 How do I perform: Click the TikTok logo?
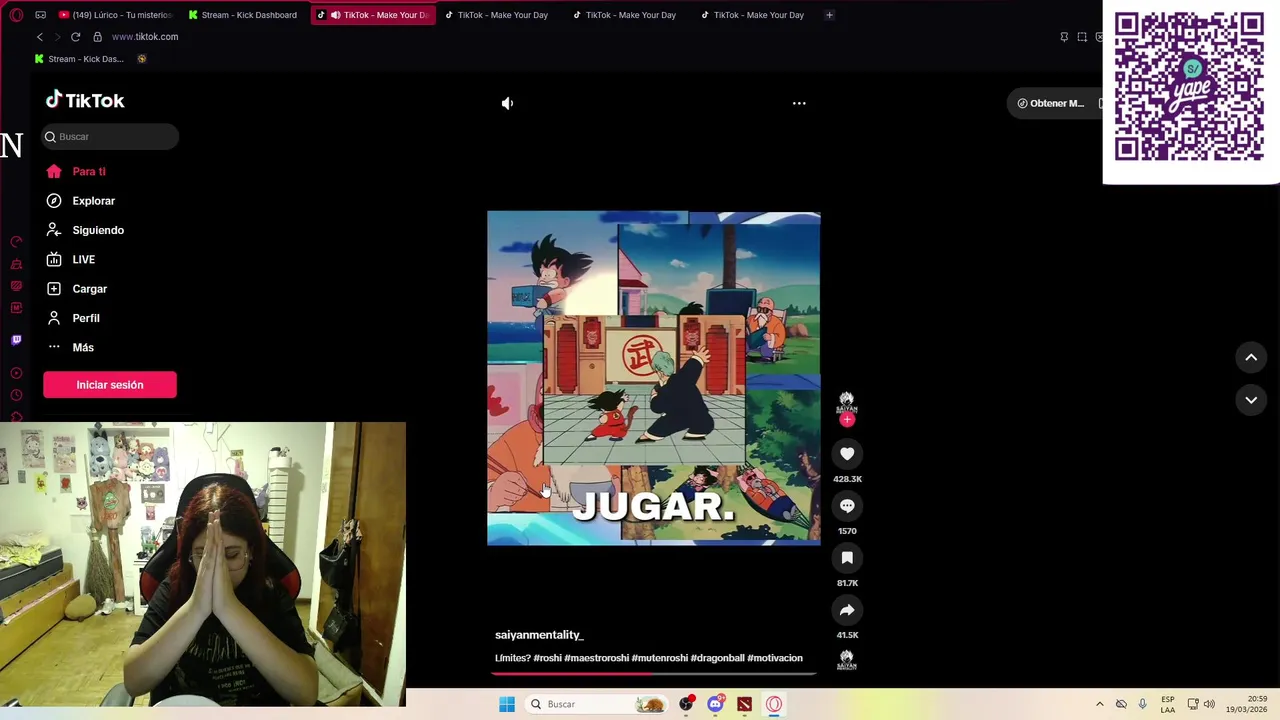point(85,100)
